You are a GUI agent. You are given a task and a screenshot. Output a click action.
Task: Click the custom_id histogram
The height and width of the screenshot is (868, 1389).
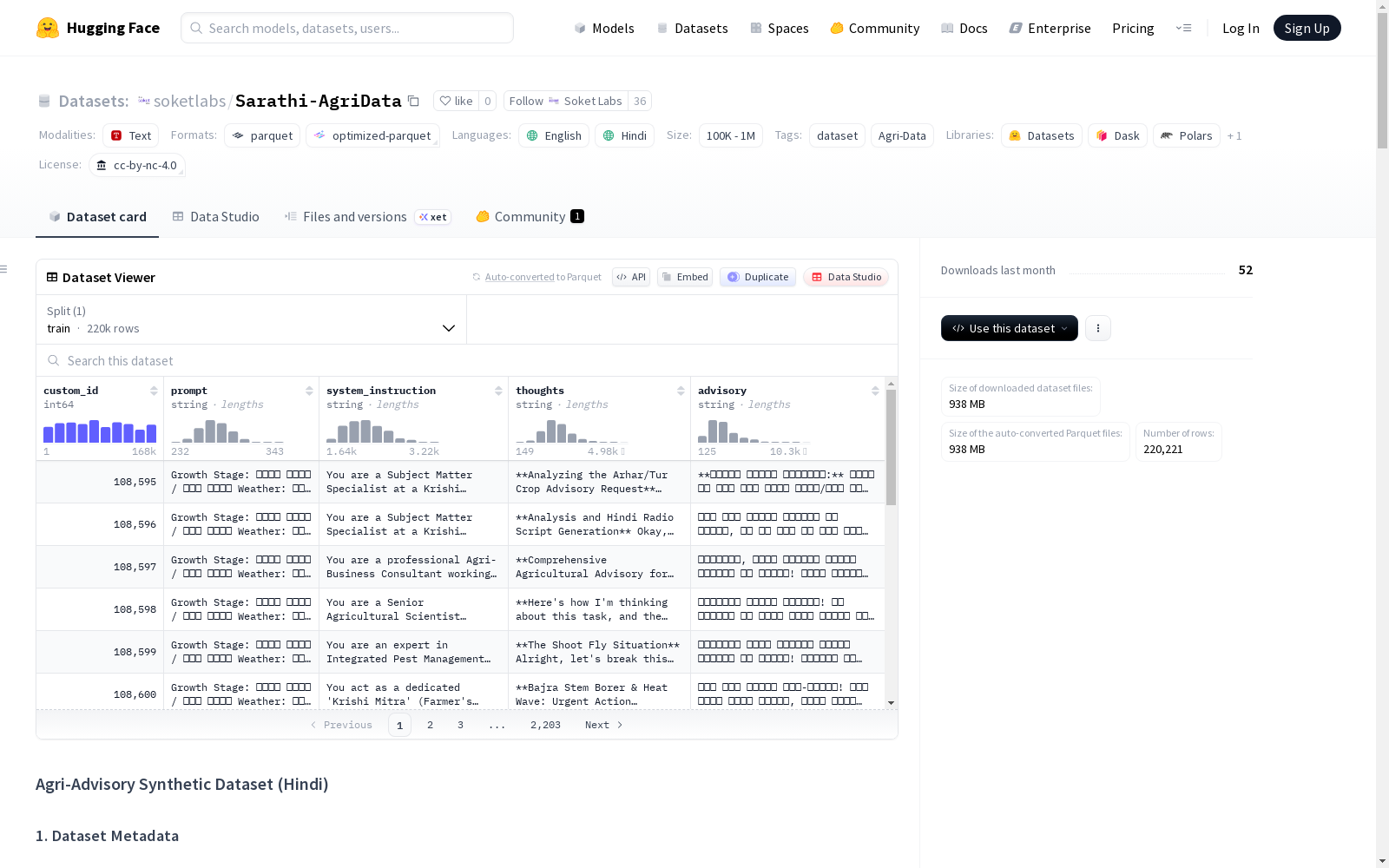pyautogui.click(x=100, y=431)
